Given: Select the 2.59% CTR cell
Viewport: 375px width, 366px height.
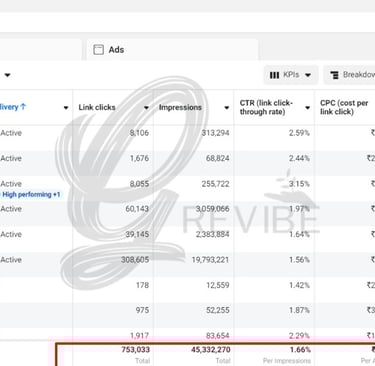Looking at the screenshot, I should point(299,133).
